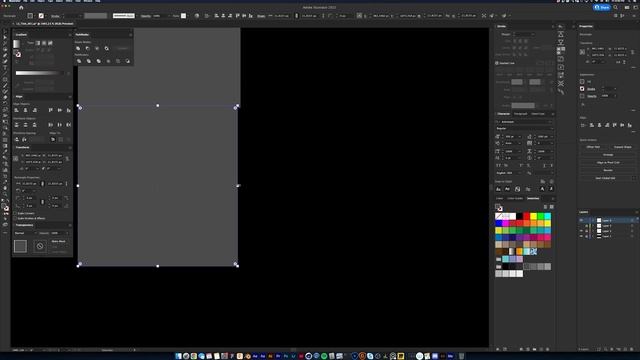Click the Stroke swatch in Properties Appearance

[582, 89]
